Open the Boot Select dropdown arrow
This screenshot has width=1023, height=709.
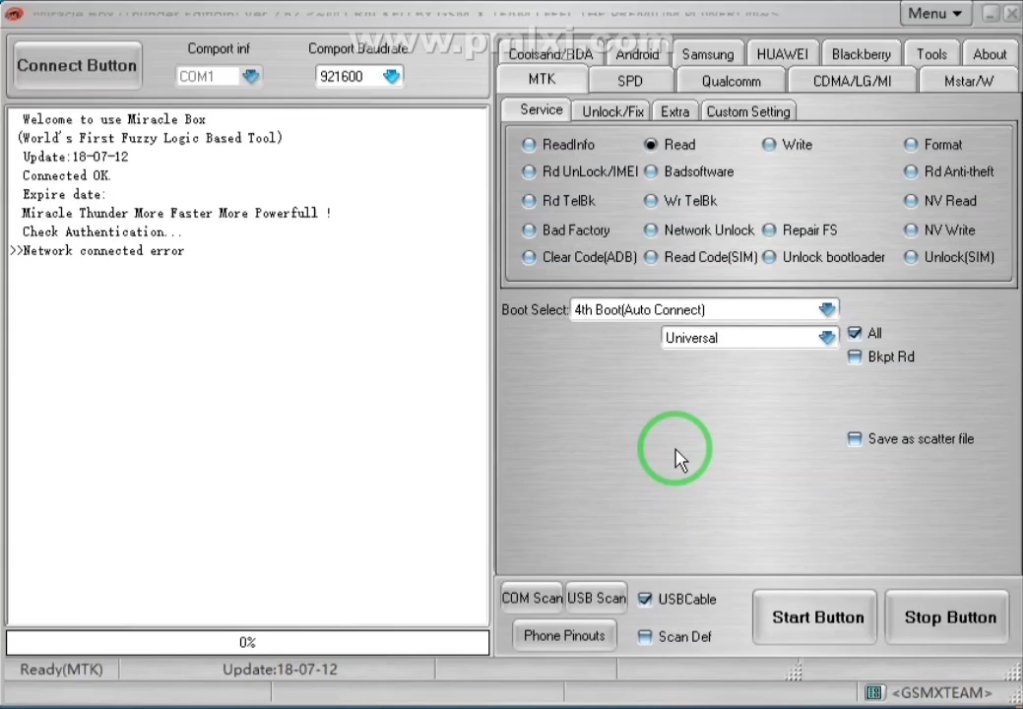click(x=827, y=309)
